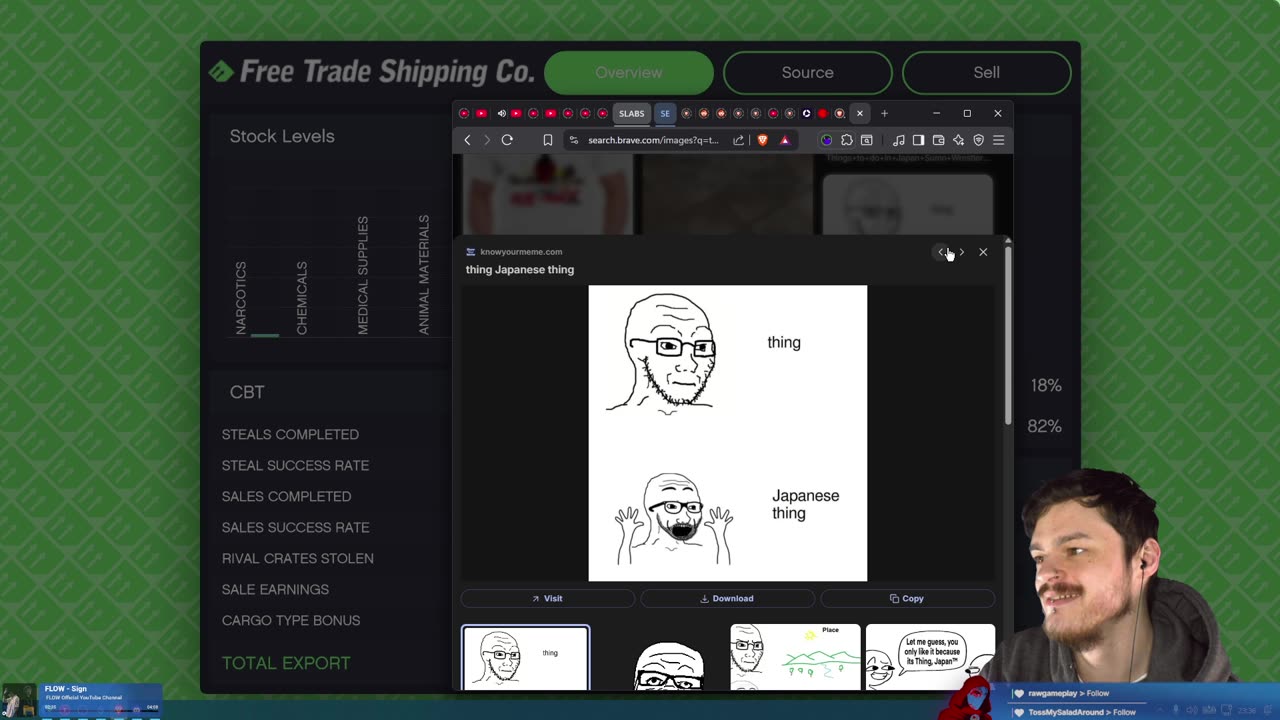Click the SALES COMPLETED row
The height and width of the screenshot is (720, 1280).
286,496
